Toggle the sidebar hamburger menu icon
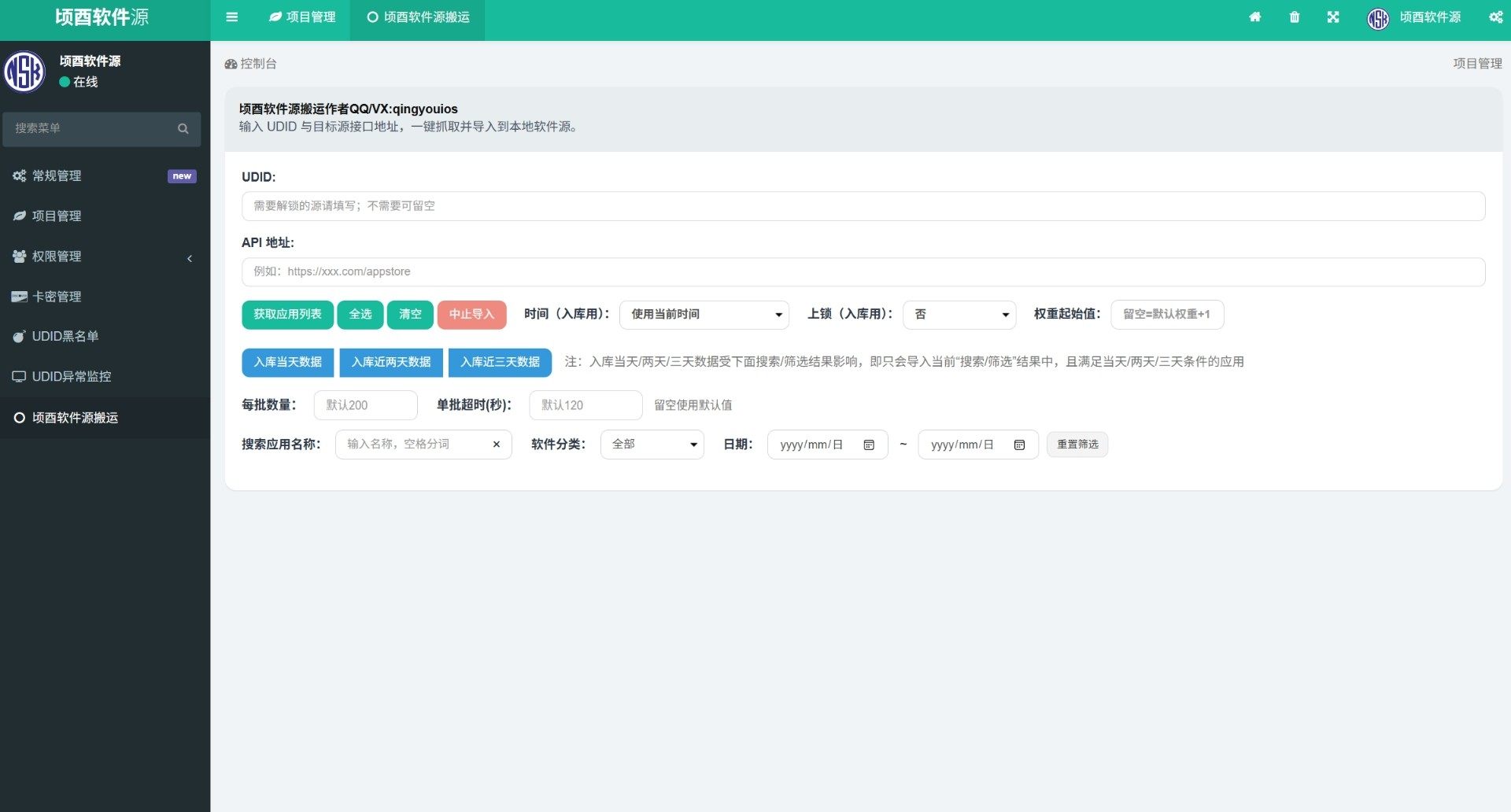The image size is (1511, 812). click(231, 17)
